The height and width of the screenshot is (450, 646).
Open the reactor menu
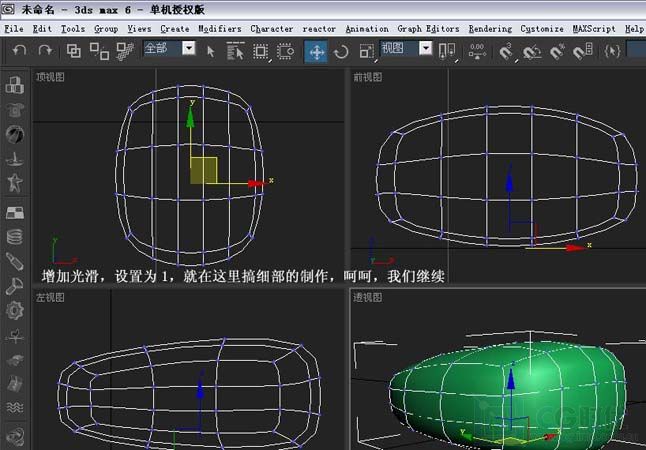[319, 29]
